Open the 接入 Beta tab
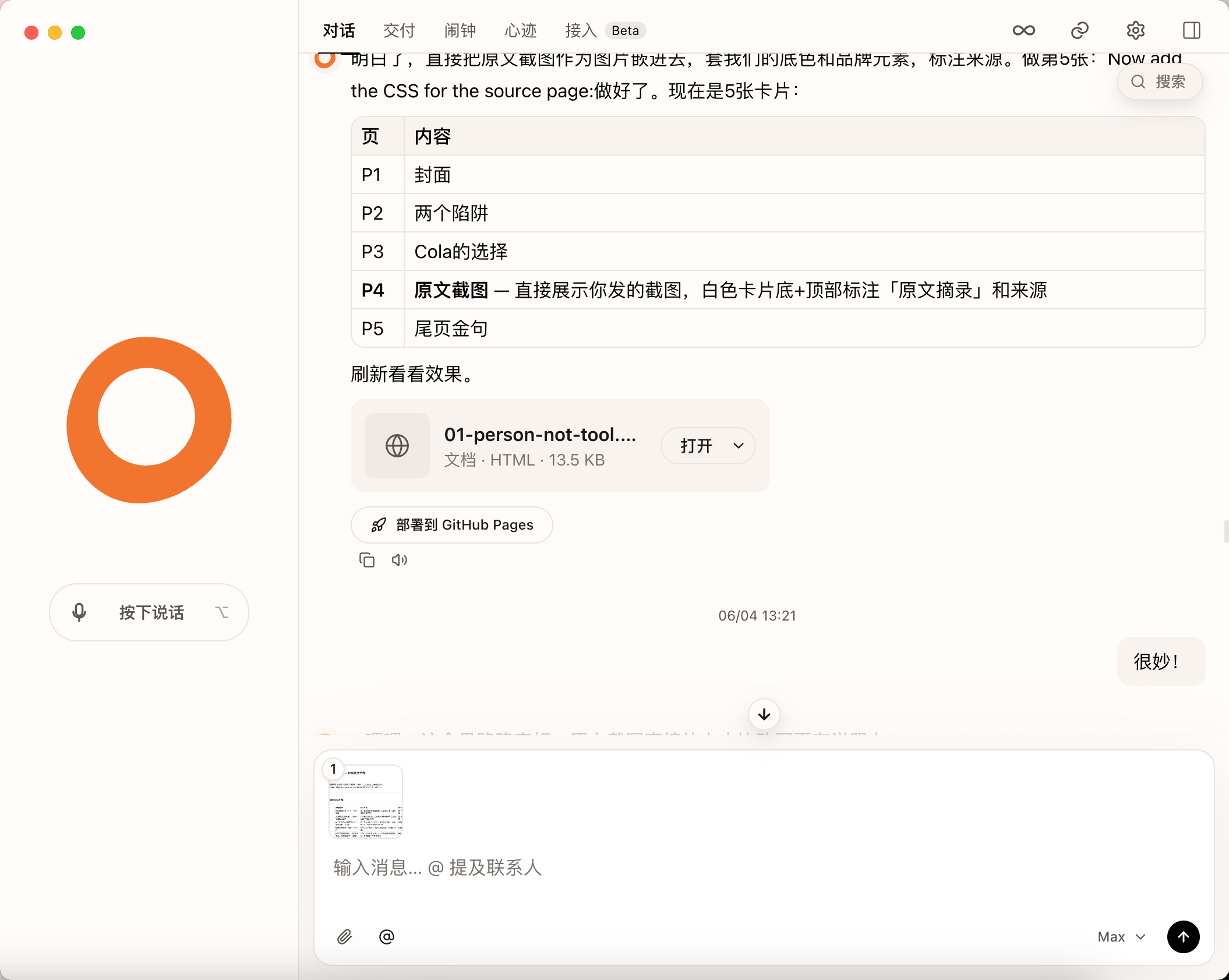The width and height of the screenshot is (1229, 980). point(605,30)
